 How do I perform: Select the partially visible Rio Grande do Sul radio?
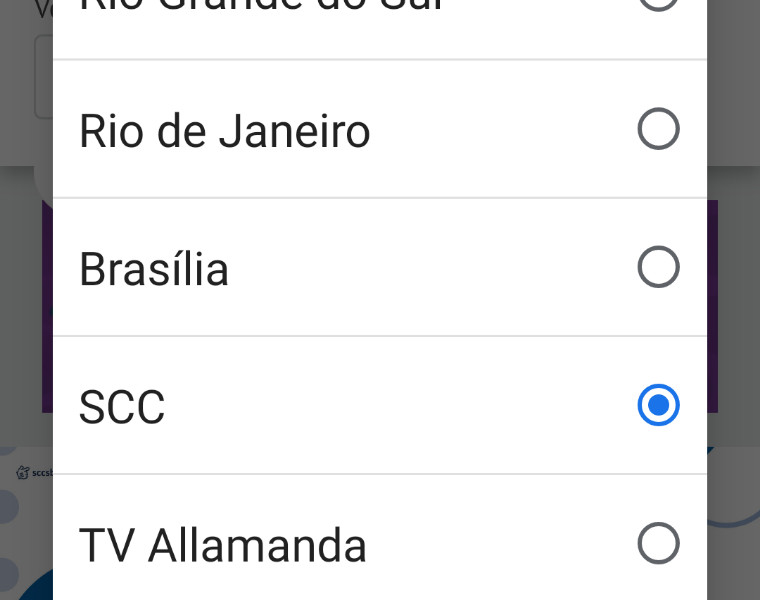coord(658,4)
